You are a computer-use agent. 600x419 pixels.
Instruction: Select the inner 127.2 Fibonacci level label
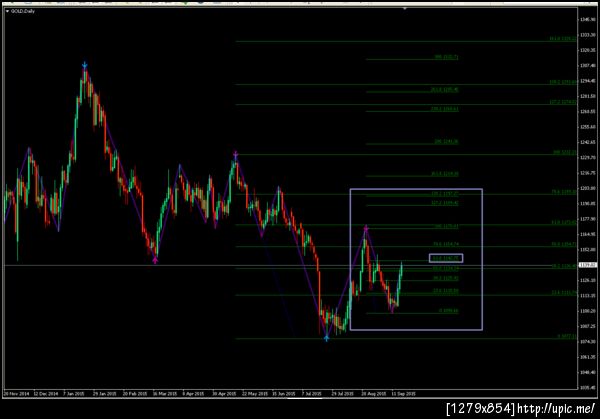point(445,203)
